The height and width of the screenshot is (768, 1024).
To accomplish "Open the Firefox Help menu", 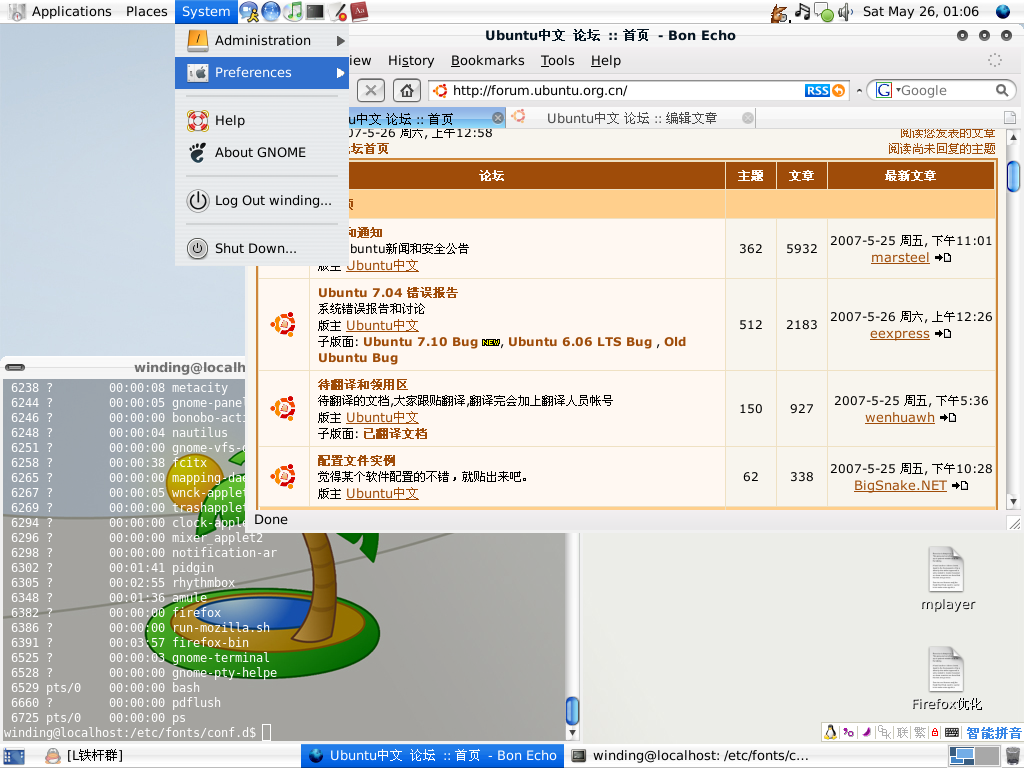I will [x=605, y=61].
